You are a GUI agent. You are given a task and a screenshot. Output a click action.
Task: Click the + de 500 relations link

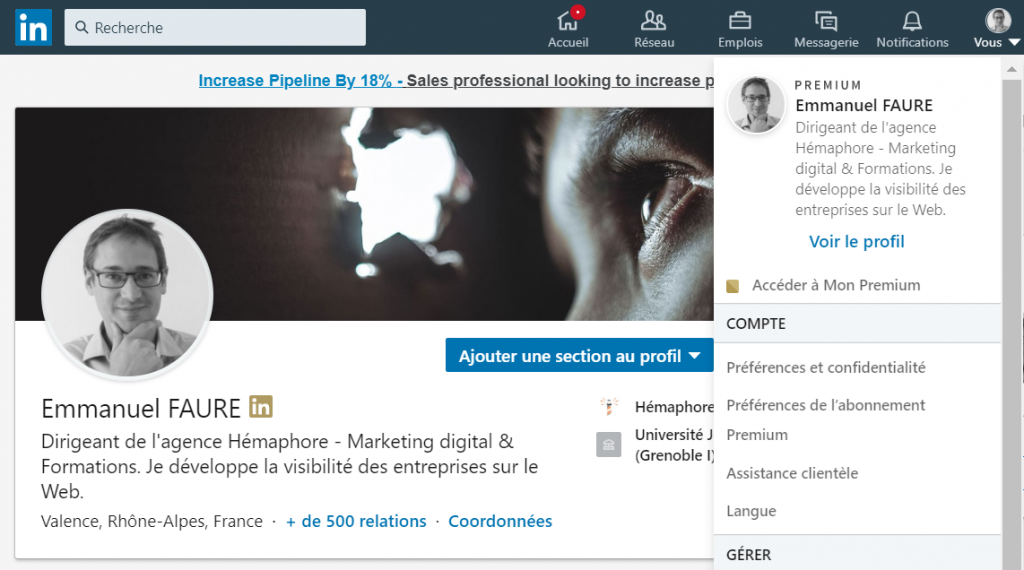pyautogui.click(x=356, y=521)
